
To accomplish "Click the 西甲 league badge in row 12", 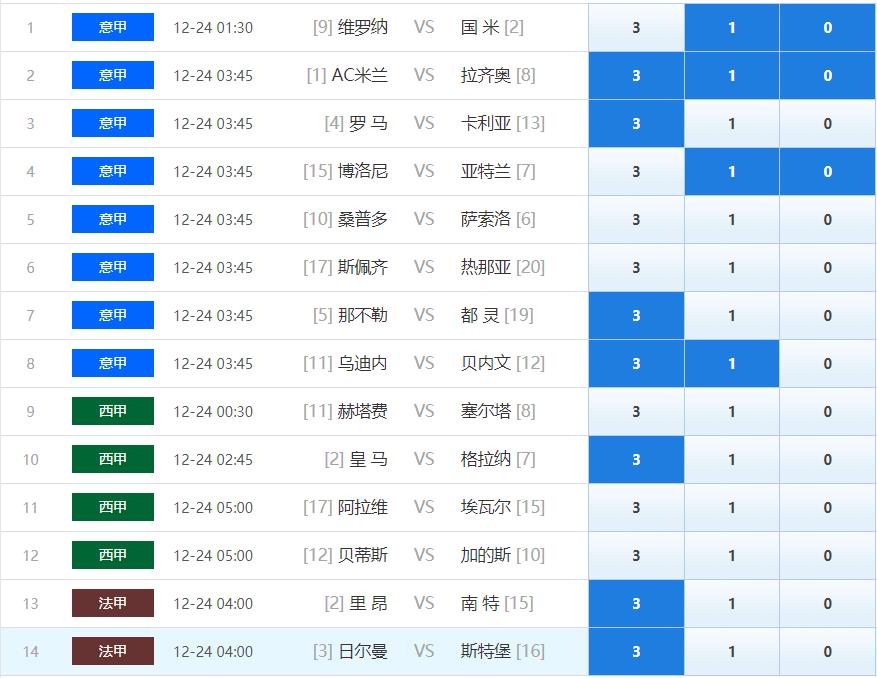I will [113, 555].
